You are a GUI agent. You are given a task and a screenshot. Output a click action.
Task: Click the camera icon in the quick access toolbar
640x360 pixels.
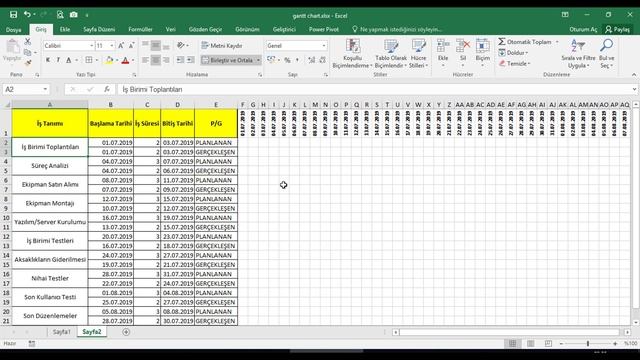tap(73, 15)
